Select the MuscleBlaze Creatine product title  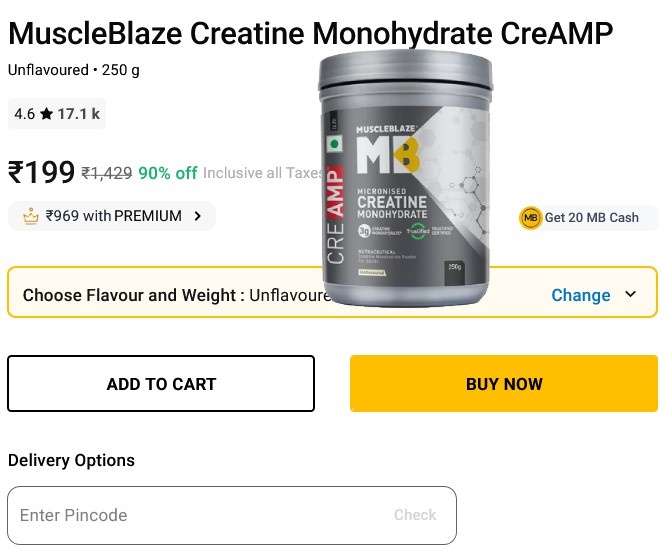click(x=310, y=34)
